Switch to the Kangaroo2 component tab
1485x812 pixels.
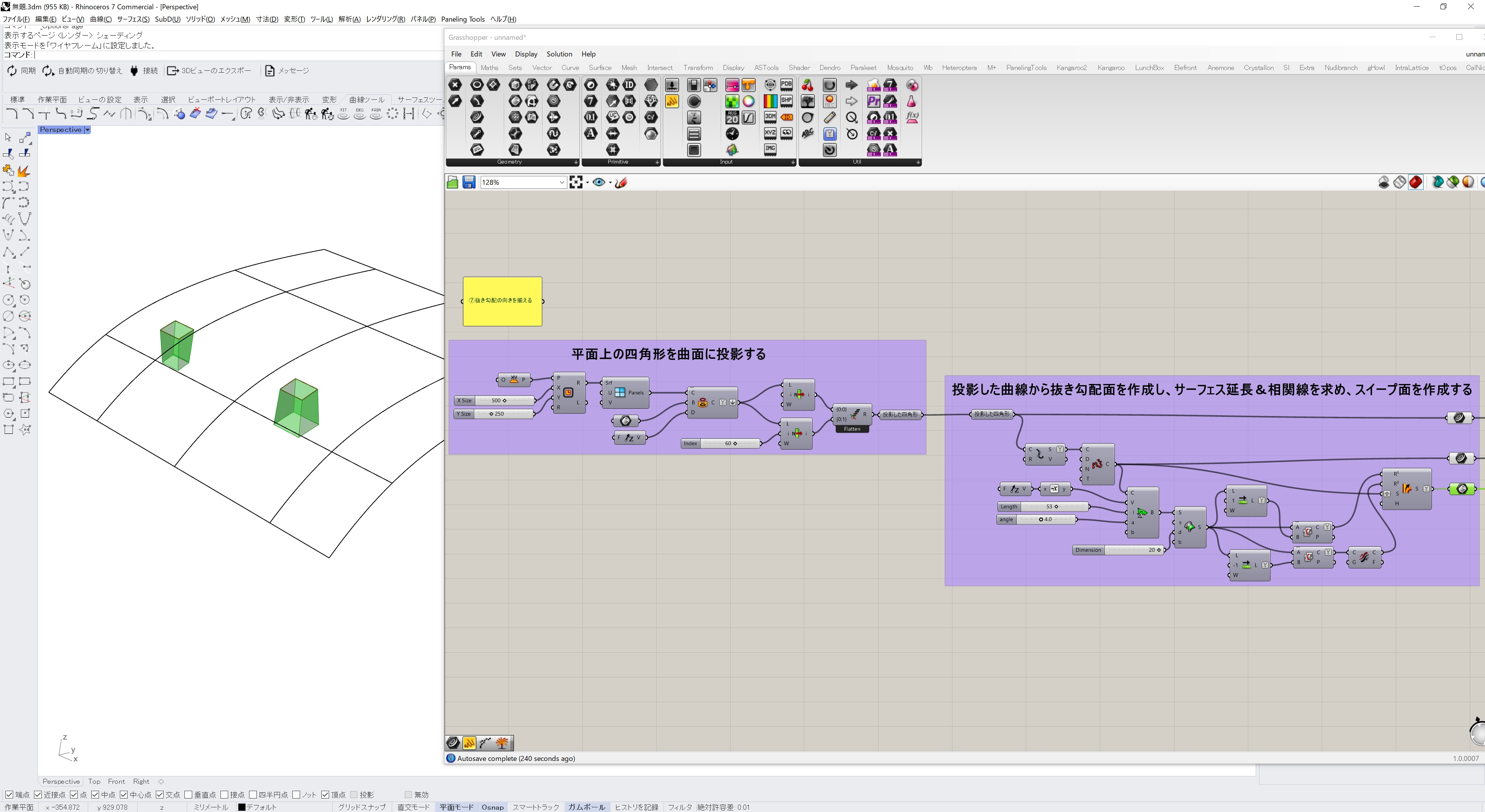(1071, 68)
